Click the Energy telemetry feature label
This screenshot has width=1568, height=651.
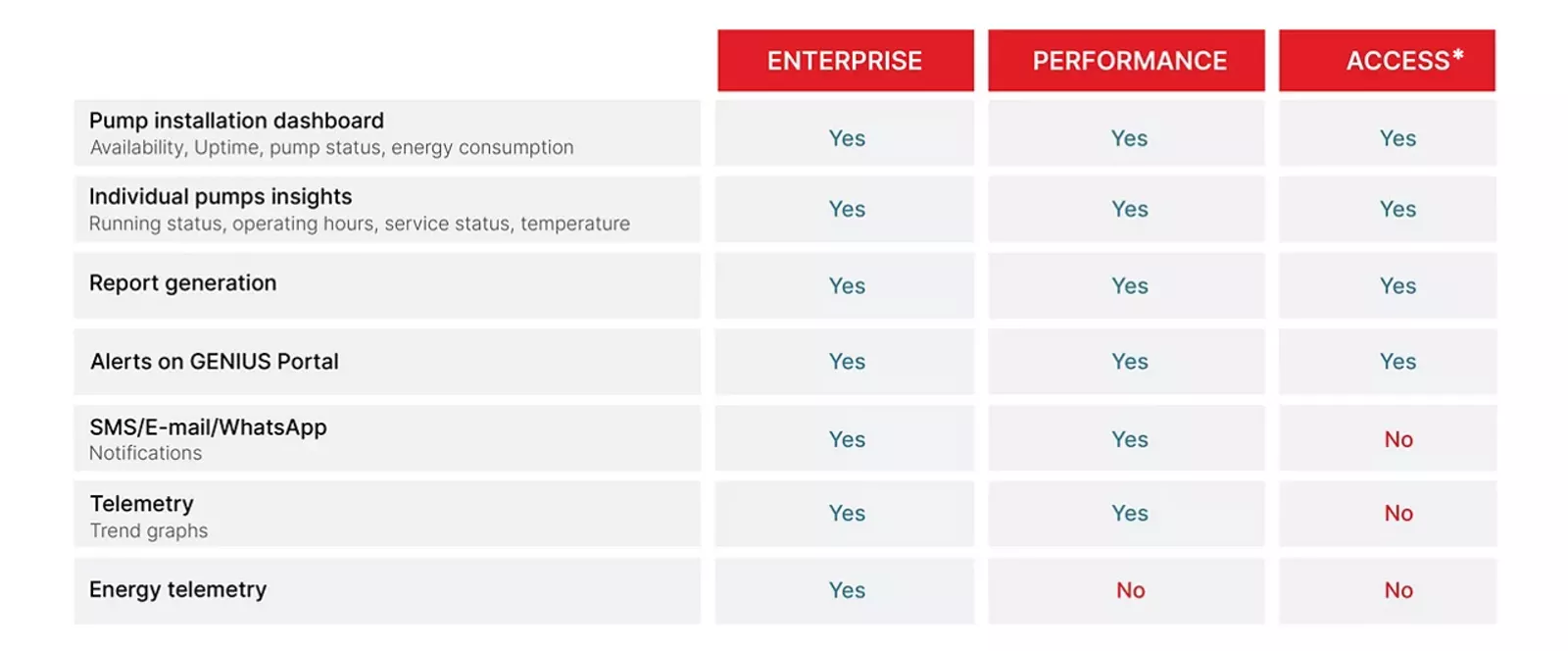click(177, 589)
